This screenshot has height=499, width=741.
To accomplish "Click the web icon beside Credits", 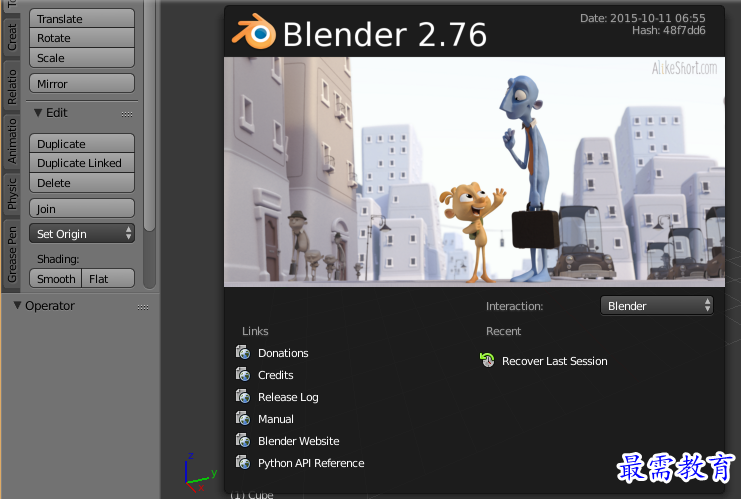I will click(243, 374).
